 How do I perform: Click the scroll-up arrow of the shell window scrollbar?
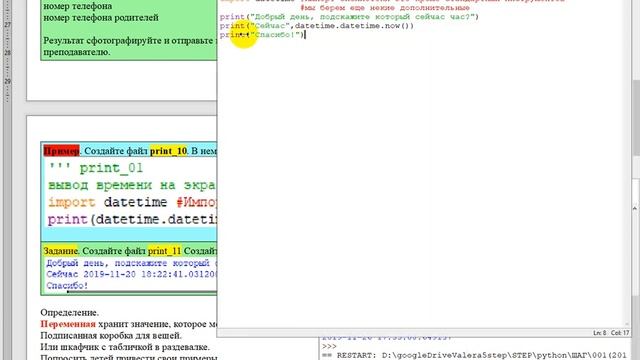point(635,208)
